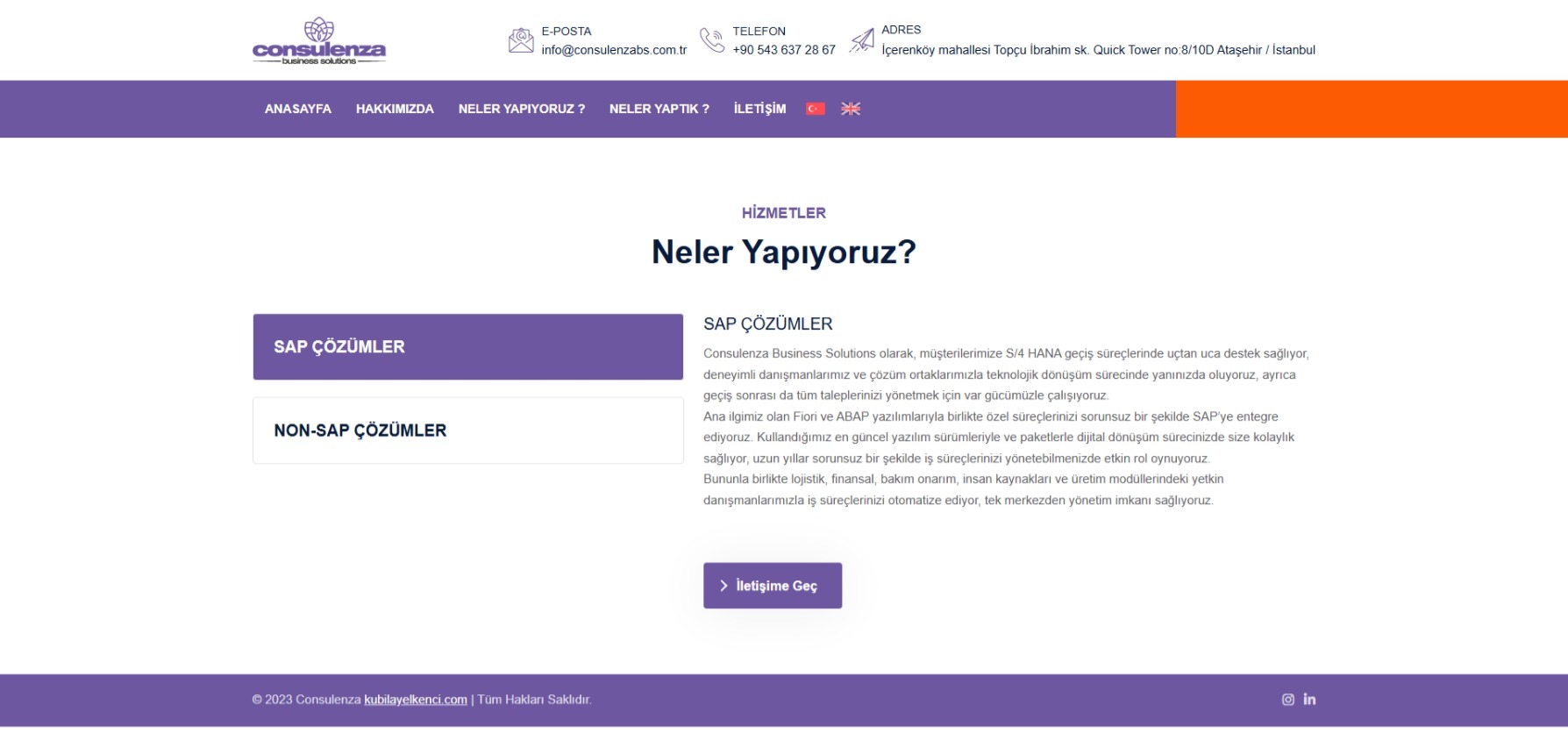Viewport: 1568px width, 754px height.
Task: Open the LinkedIn icon in footer
Action: click(1309, 700)
